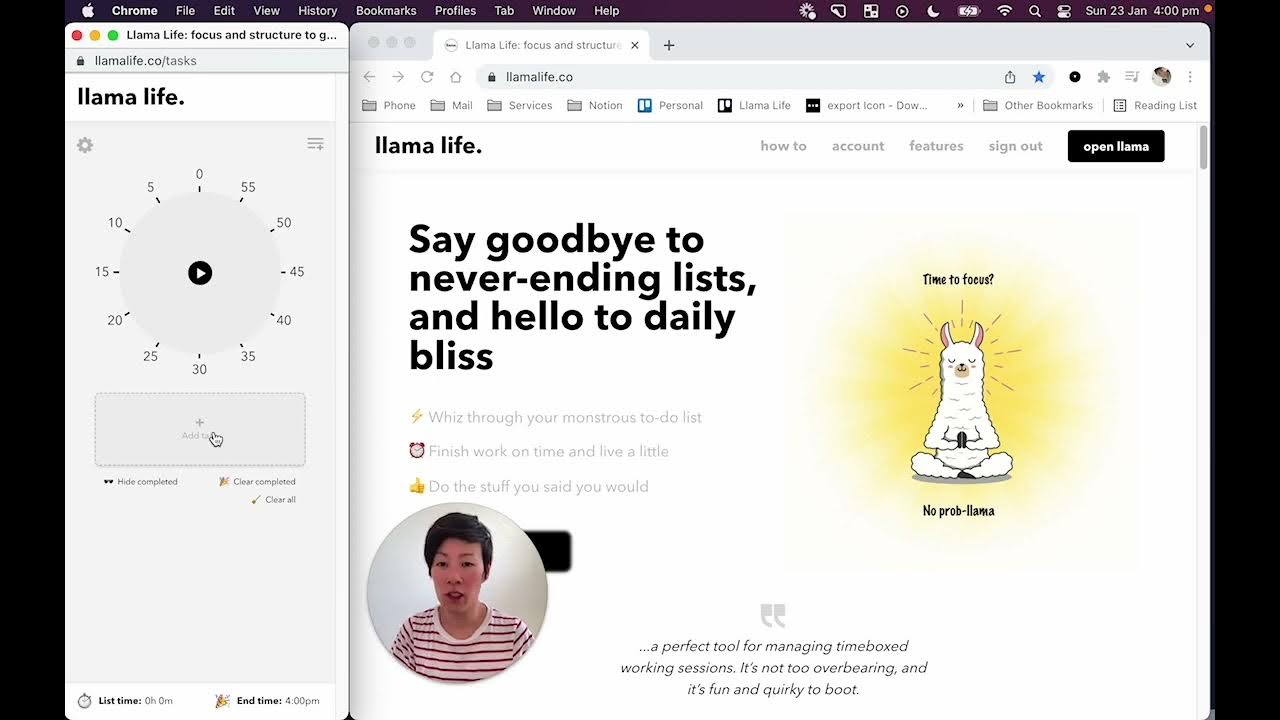Click the llama life logo on the website
The width and height of the screenshot is (1280, 720).
click(x=428, y=145)
